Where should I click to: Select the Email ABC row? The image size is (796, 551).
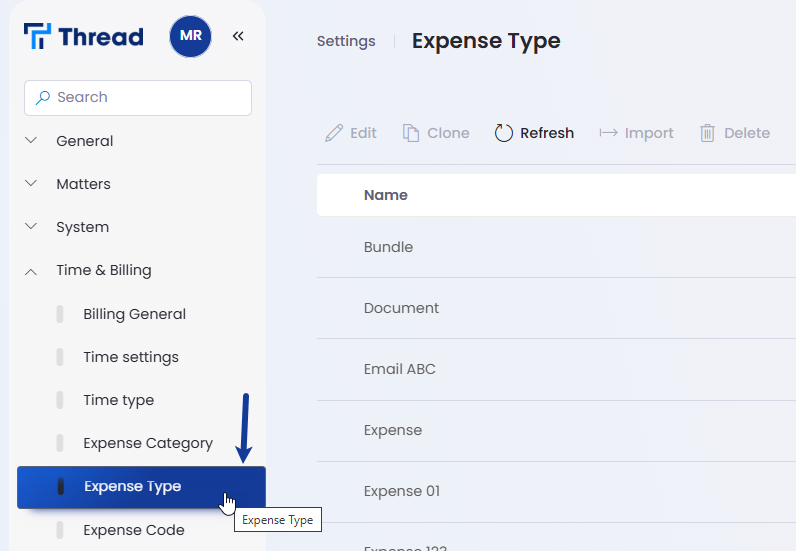[399, 369]
